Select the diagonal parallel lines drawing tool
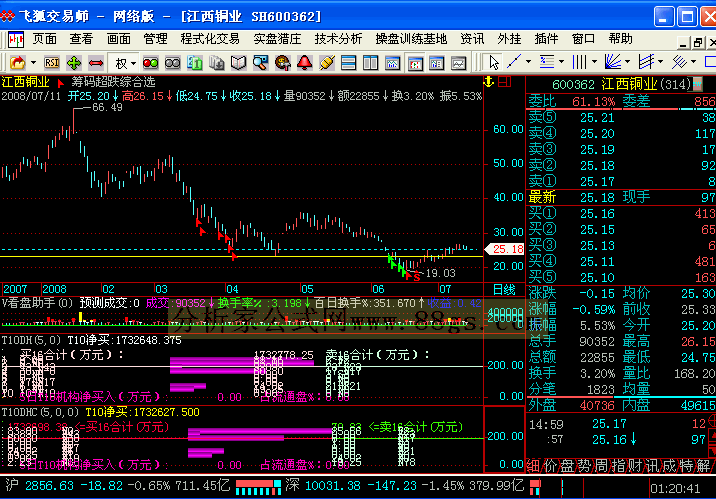716x499 pixels. point(679,61)
